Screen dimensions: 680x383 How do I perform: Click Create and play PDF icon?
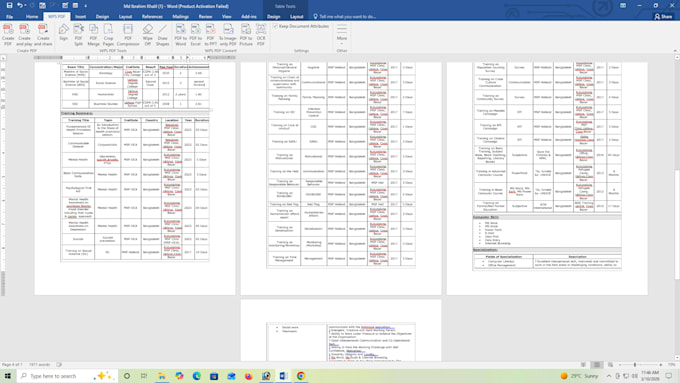tap(24, 35)
